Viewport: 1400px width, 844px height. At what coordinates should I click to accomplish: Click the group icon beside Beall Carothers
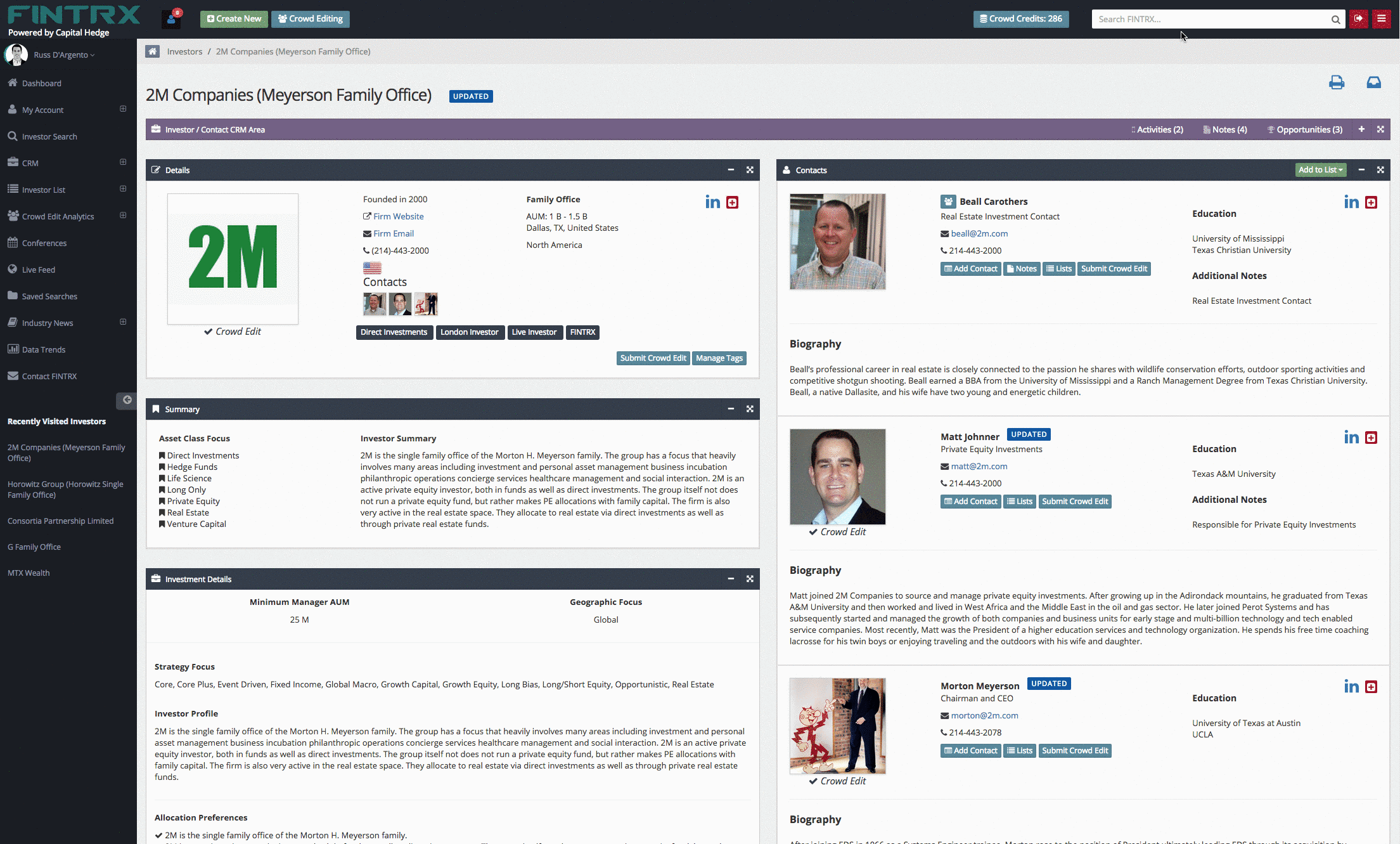(948, 202)
